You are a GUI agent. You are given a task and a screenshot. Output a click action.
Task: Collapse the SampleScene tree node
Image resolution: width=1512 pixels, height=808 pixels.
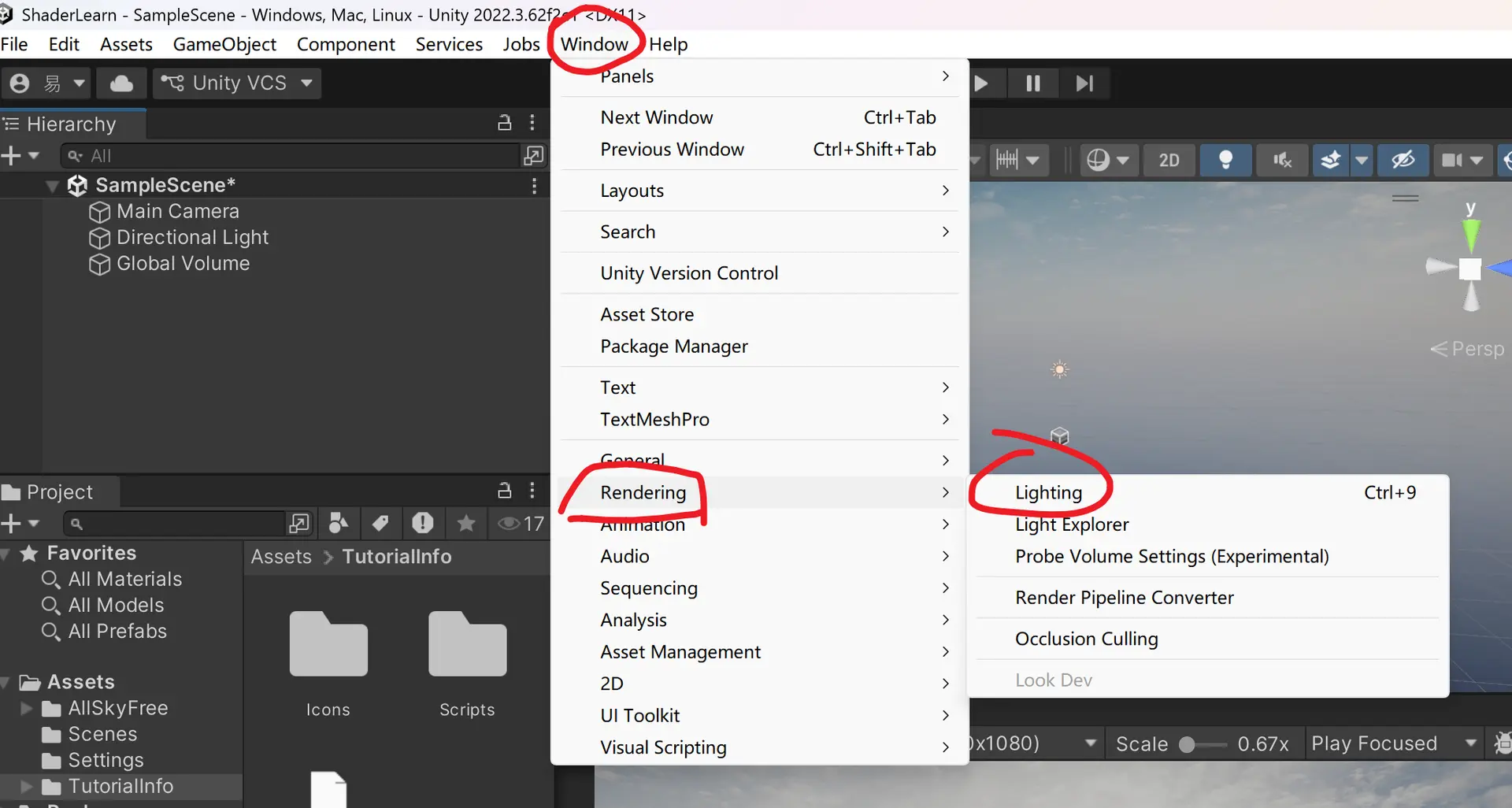pos(52,186)
